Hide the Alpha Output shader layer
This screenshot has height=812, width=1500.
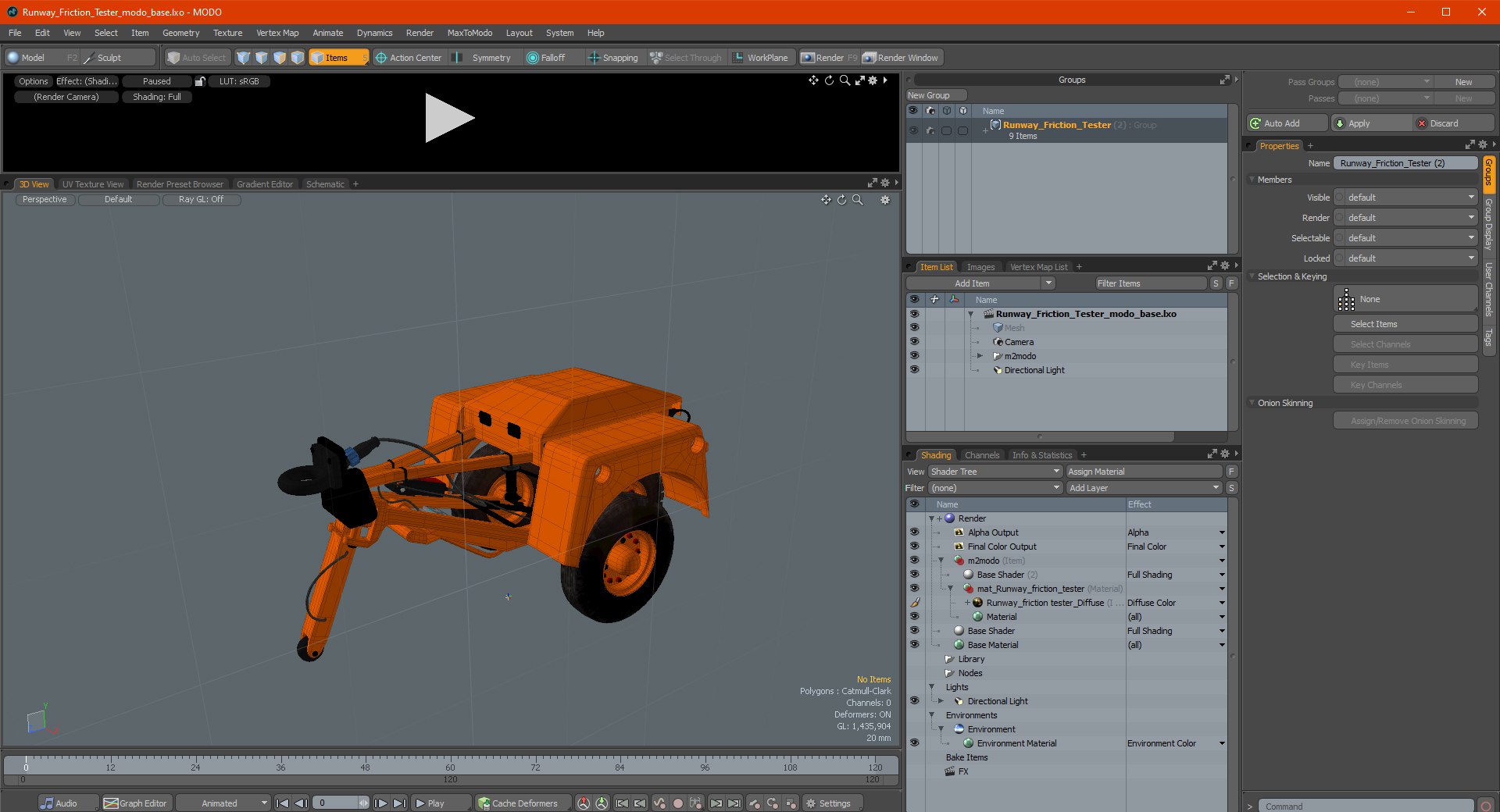914,532
